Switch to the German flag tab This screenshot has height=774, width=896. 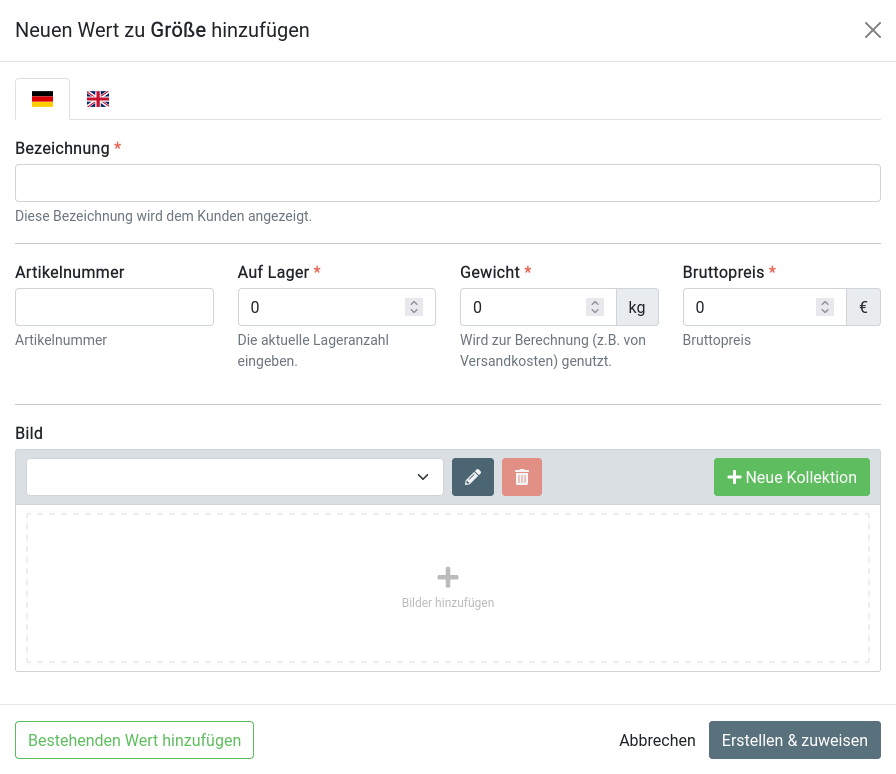click(x=42, y=99)
